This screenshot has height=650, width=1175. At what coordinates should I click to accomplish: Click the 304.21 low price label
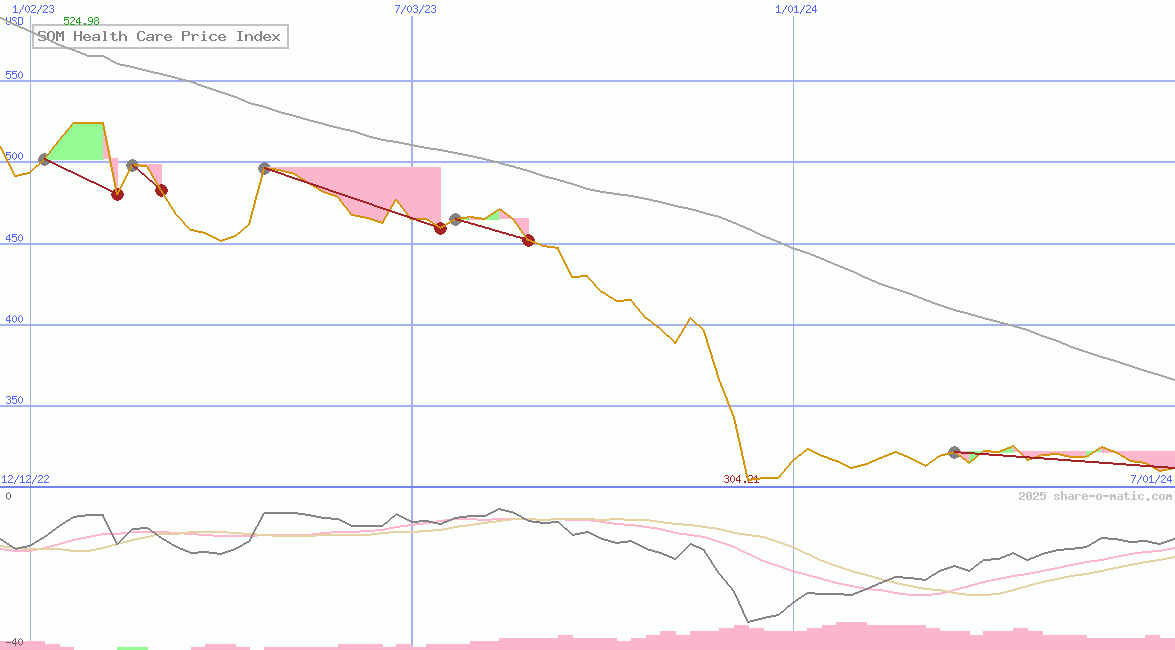tap(741, 479)
